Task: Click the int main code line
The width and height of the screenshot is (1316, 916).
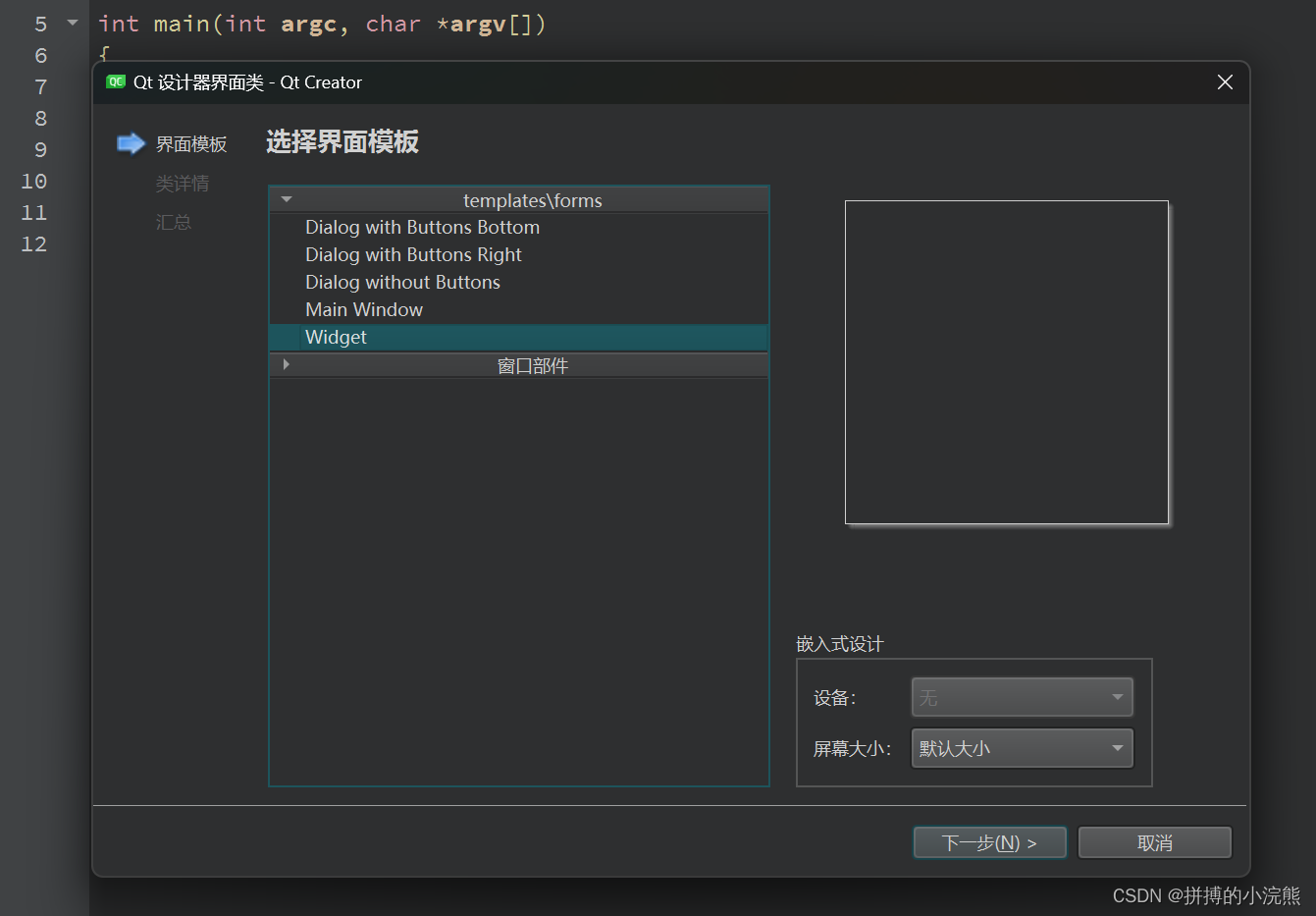Action: click(x=322, y=24)
